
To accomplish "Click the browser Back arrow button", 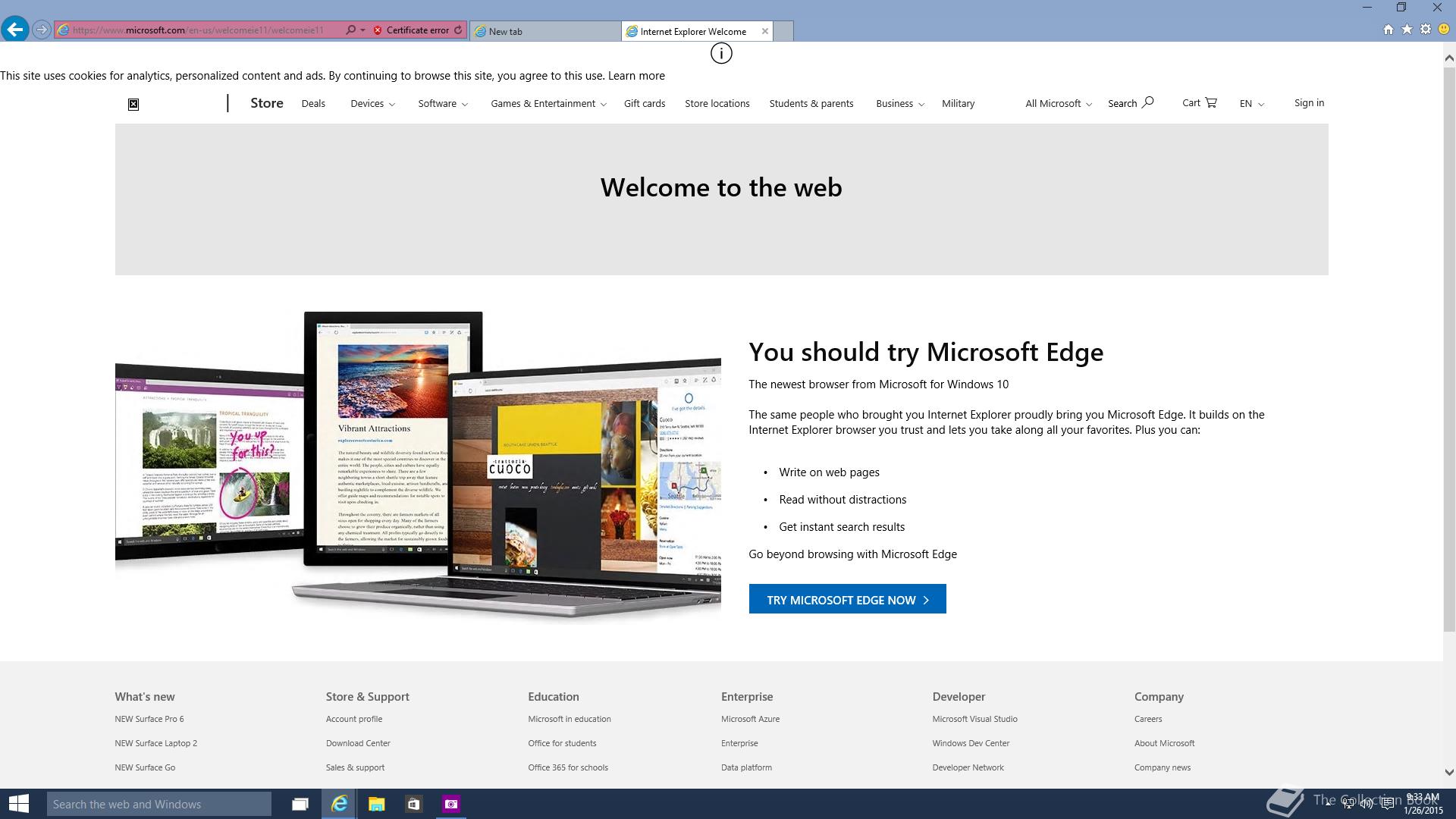I will [14, 30].
